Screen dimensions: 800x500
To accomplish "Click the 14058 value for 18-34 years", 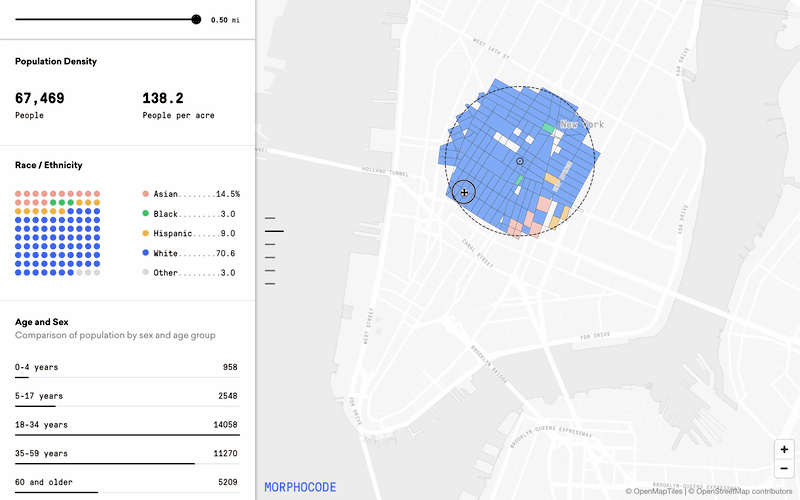I will coord(226,424).
